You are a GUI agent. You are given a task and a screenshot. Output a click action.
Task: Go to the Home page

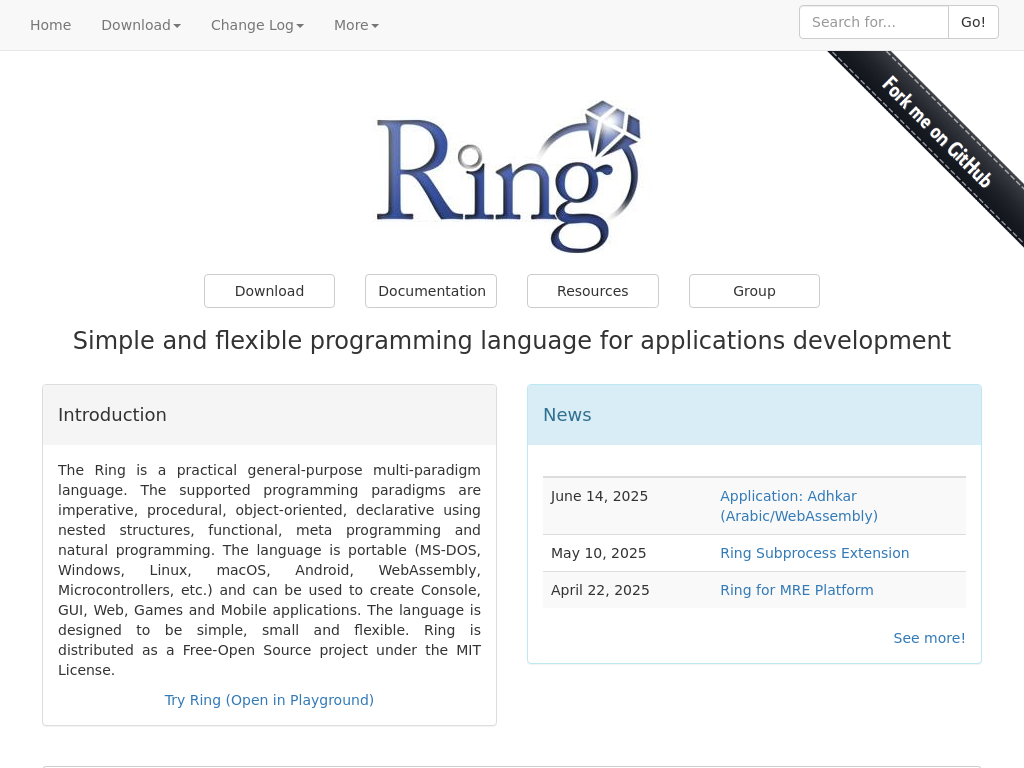point(50,25)
